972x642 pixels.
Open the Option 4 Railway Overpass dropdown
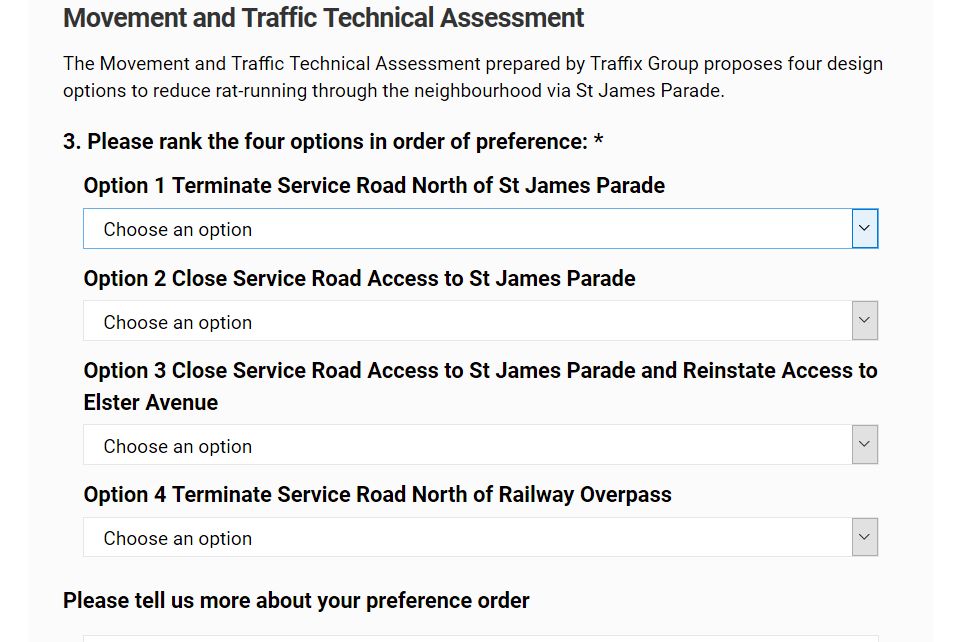467,538
